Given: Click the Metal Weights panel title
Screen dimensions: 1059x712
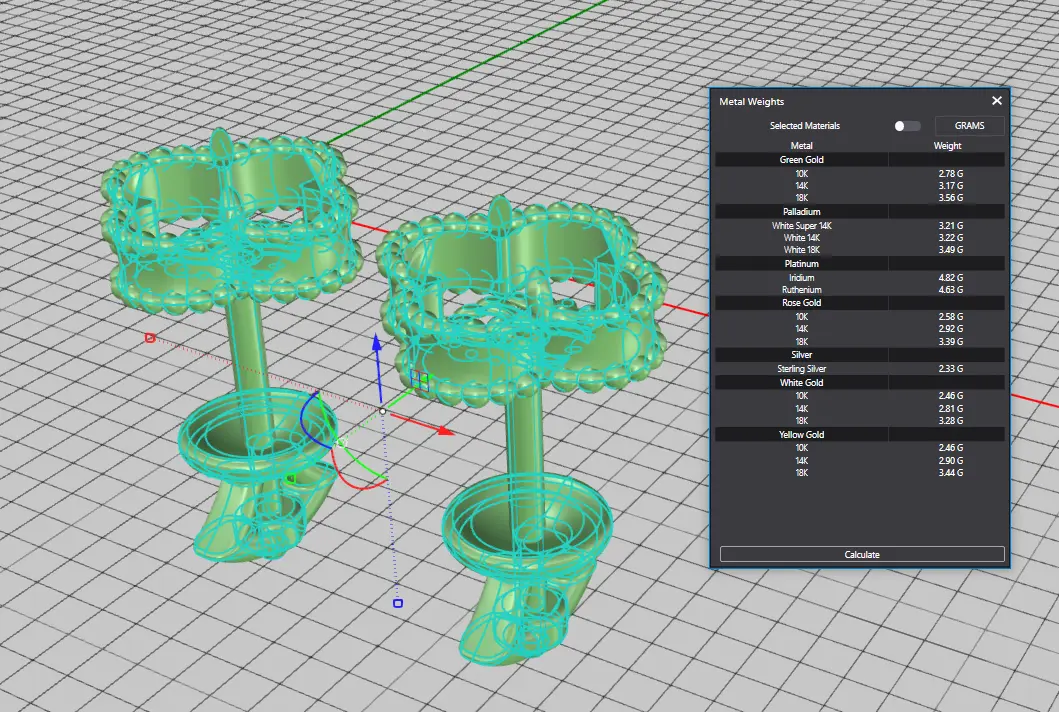Looking at the screenshot, I should coord(751,101).
